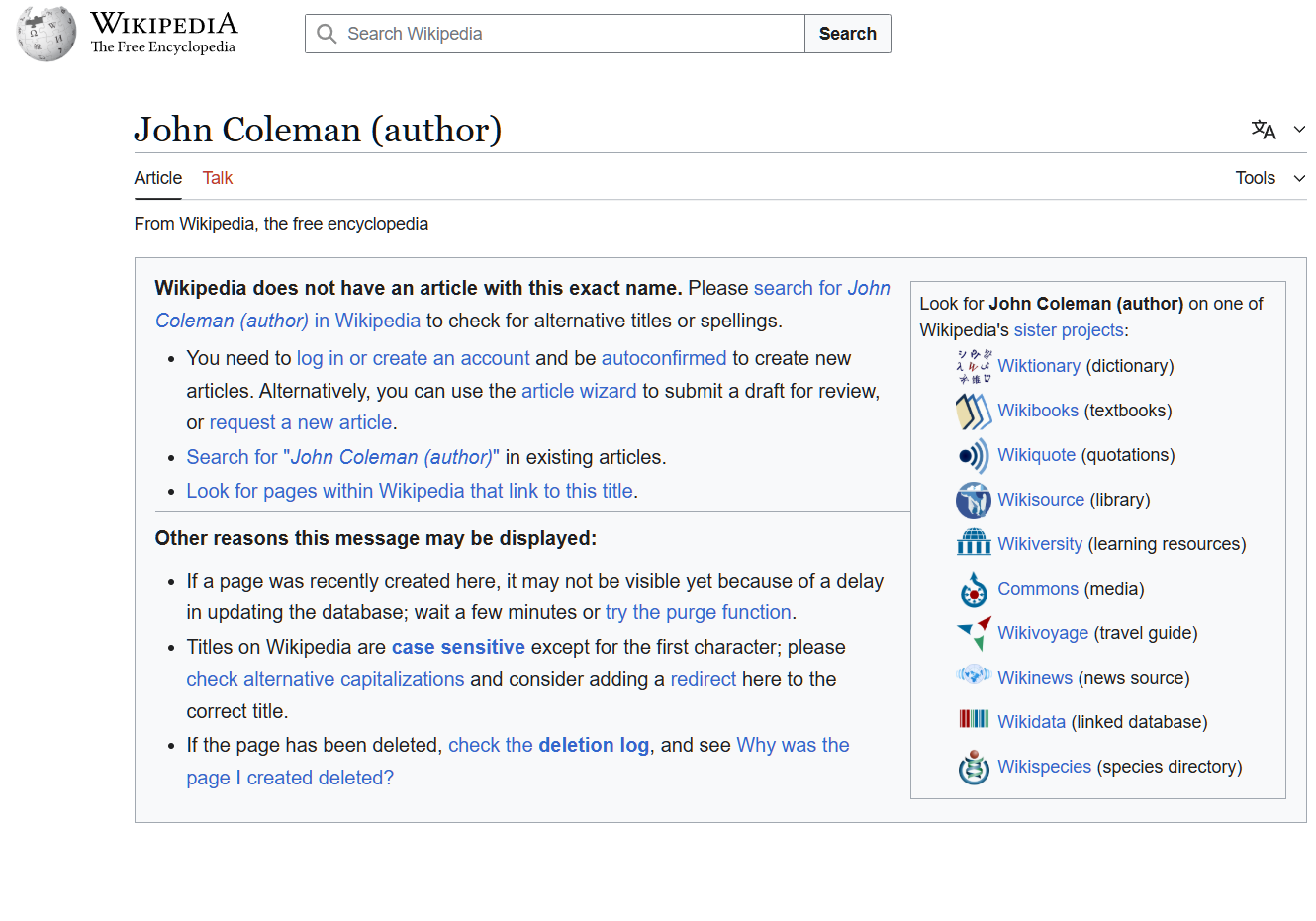Follow the autoconfirmed link
Screen dimensions: 1316x921
click(x=664, y=358)
